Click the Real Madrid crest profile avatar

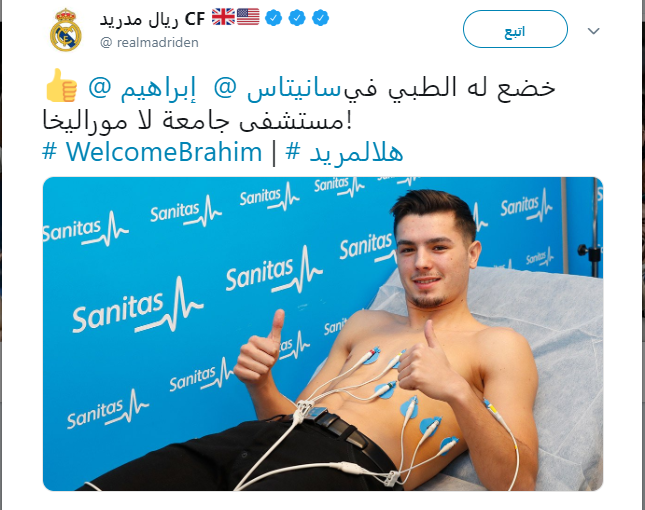tap(66, 30)
